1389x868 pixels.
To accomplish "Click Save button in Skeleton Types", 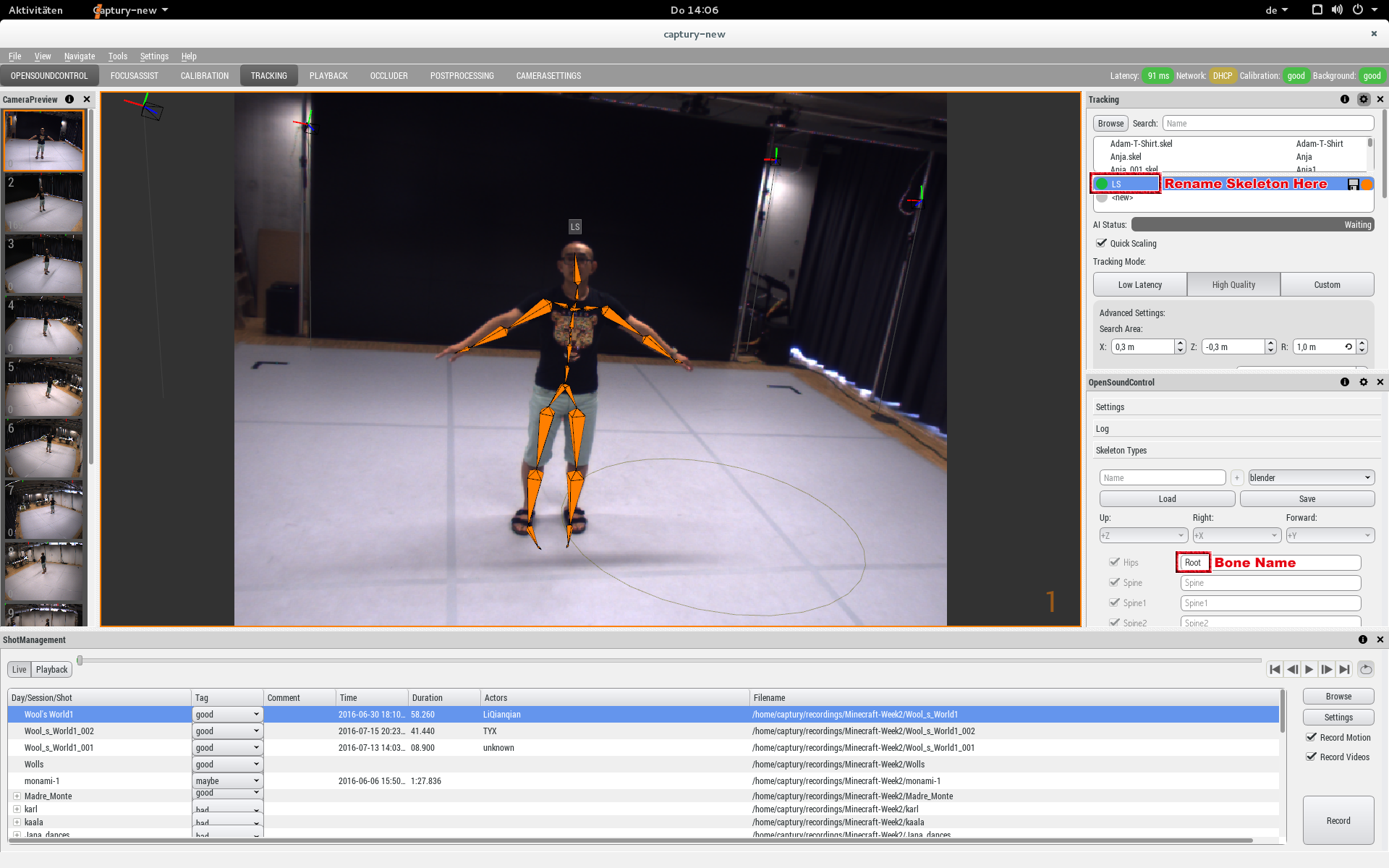I will 1307,498.
